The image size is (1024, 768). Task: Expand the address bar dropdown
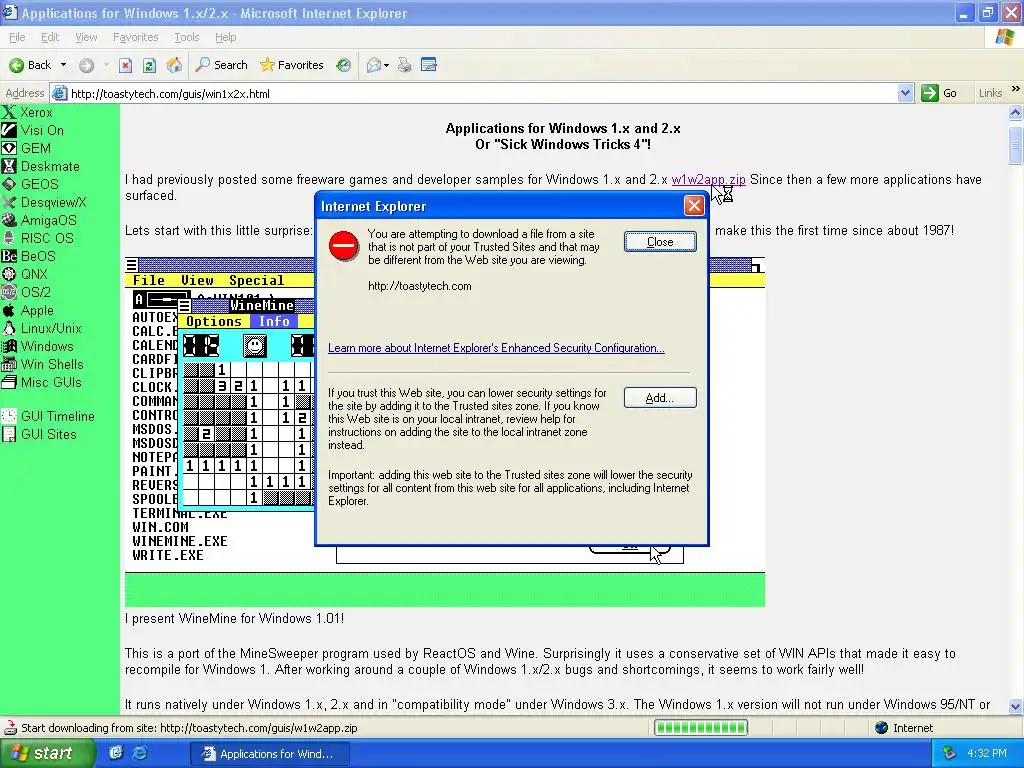[905, 93]
